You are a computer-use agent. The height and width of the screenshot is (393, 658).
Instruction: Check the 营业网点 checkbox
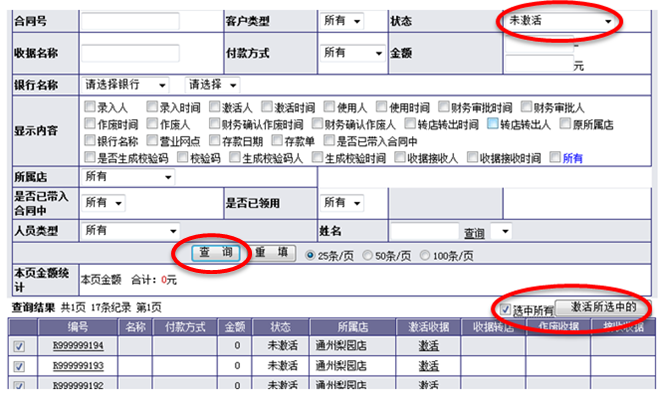pyautogui.click(x=152, y=140)
